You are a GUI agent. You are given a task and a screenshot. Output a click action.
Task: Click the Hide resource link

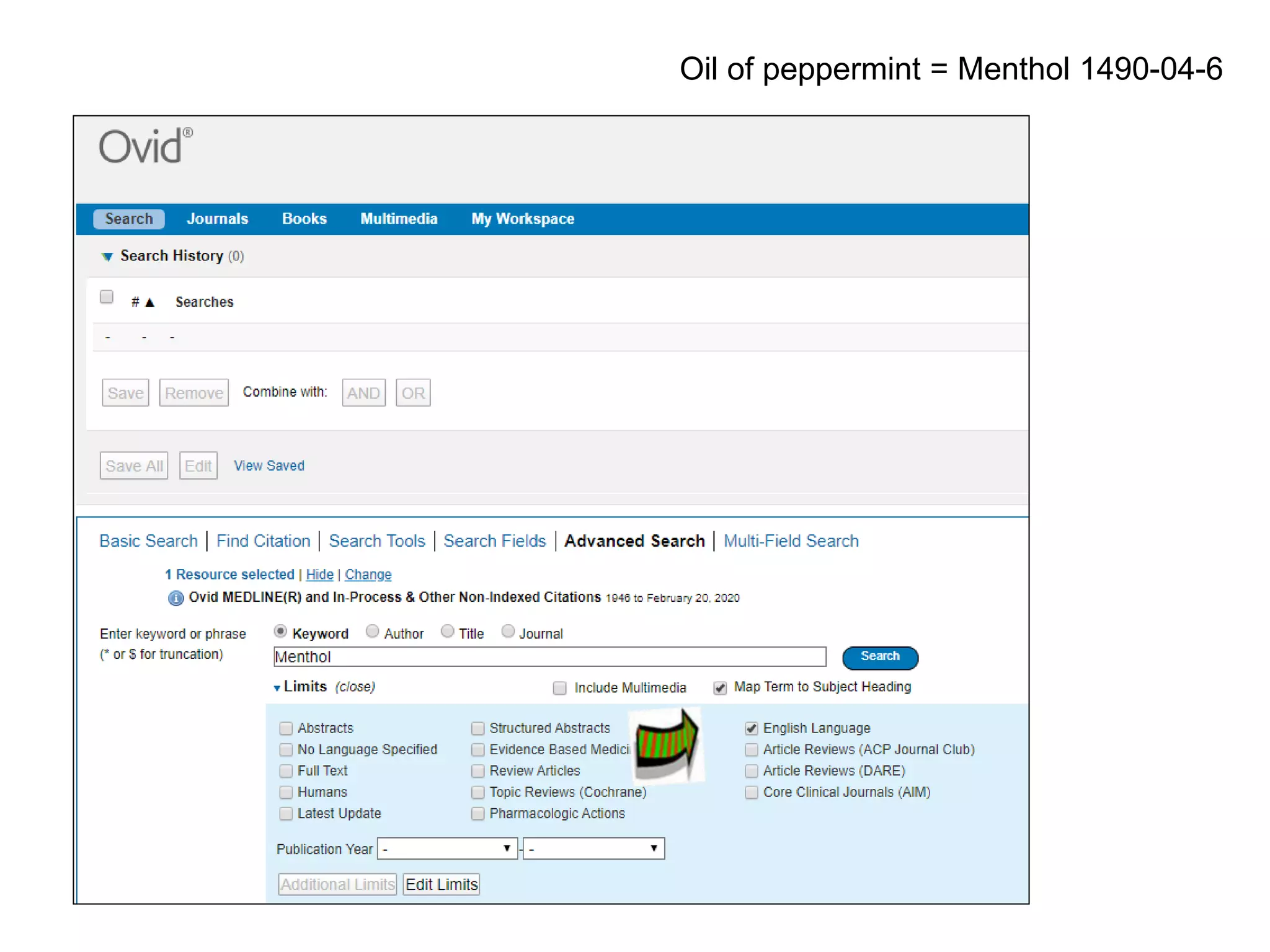[x=320, y=575]
